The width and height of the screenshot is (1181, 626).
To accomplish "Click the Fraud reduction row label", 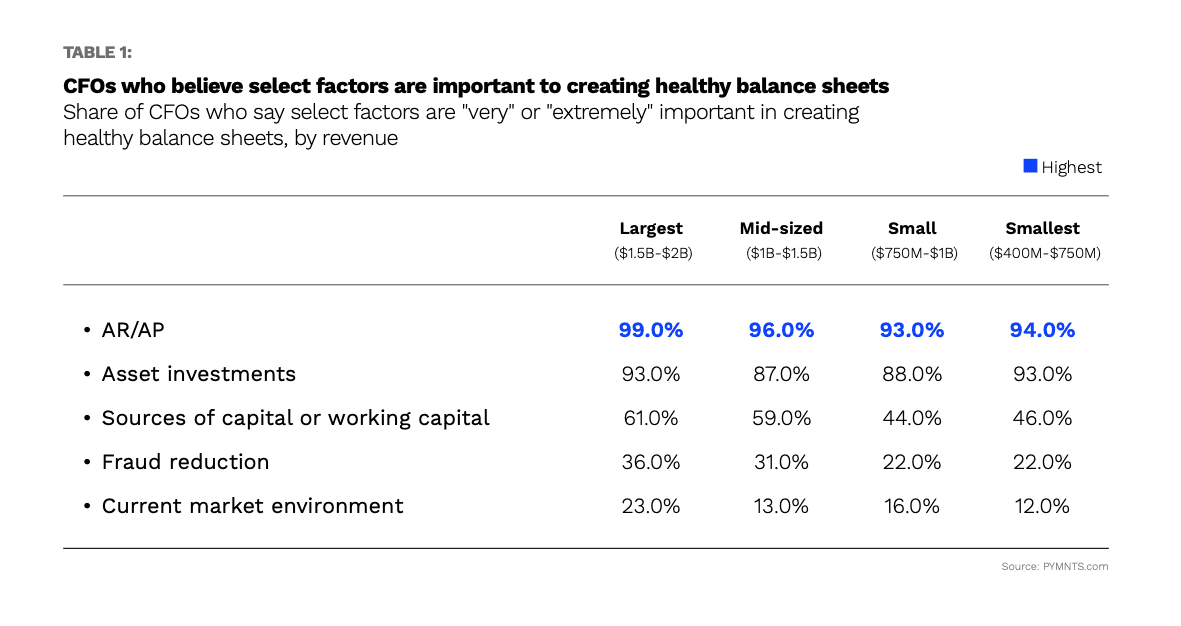I will (x=185, y=462).
